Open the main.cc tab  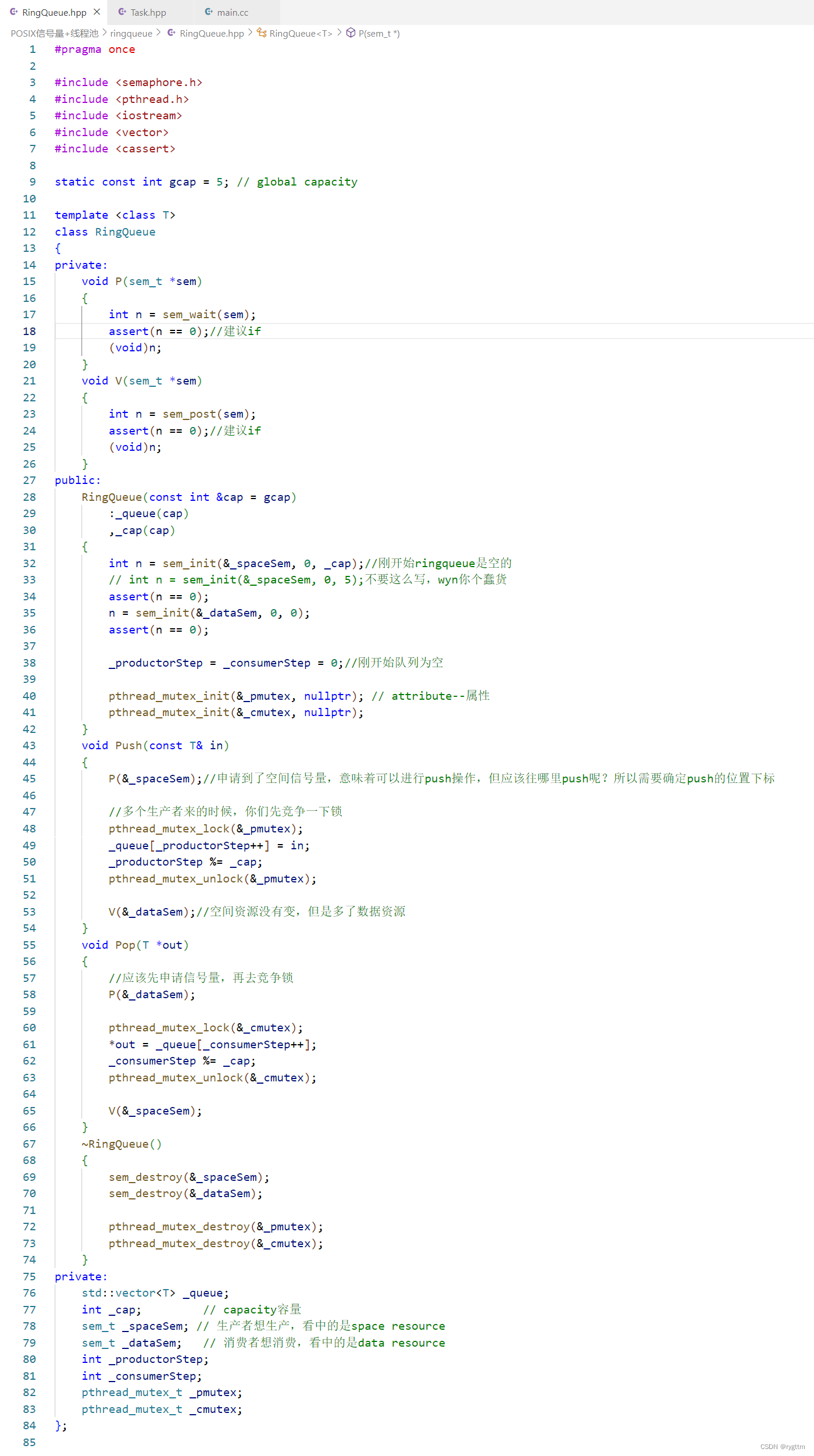pyautogui.click(x=233, y=12)
